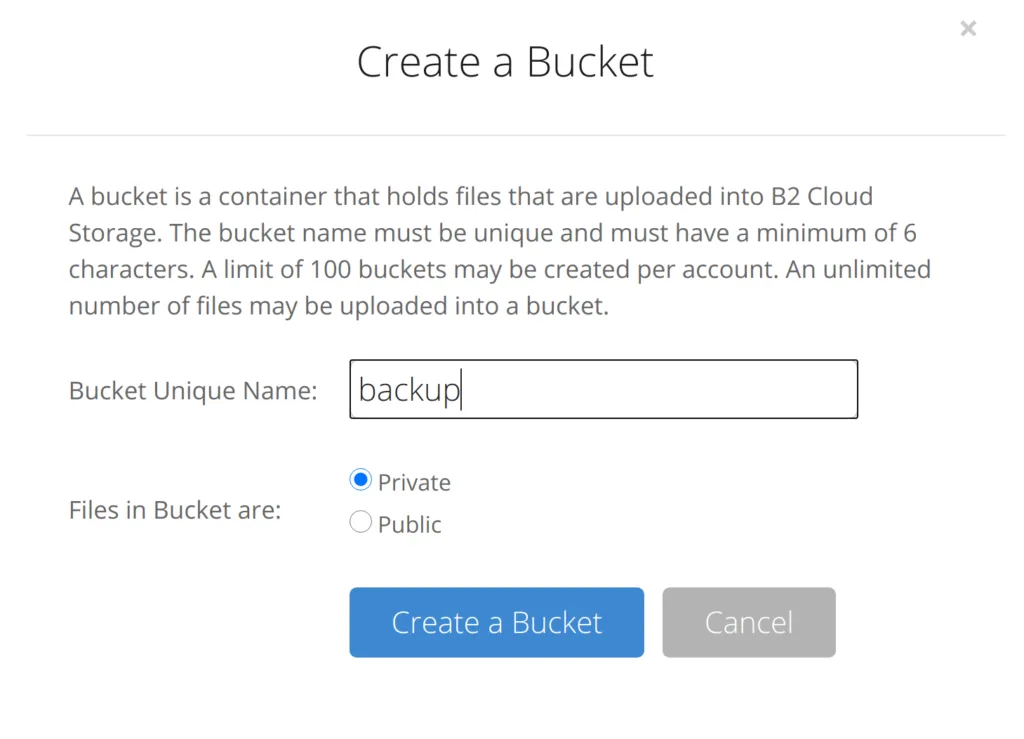Click the 'Public' option label text

(x=409, y=525)
